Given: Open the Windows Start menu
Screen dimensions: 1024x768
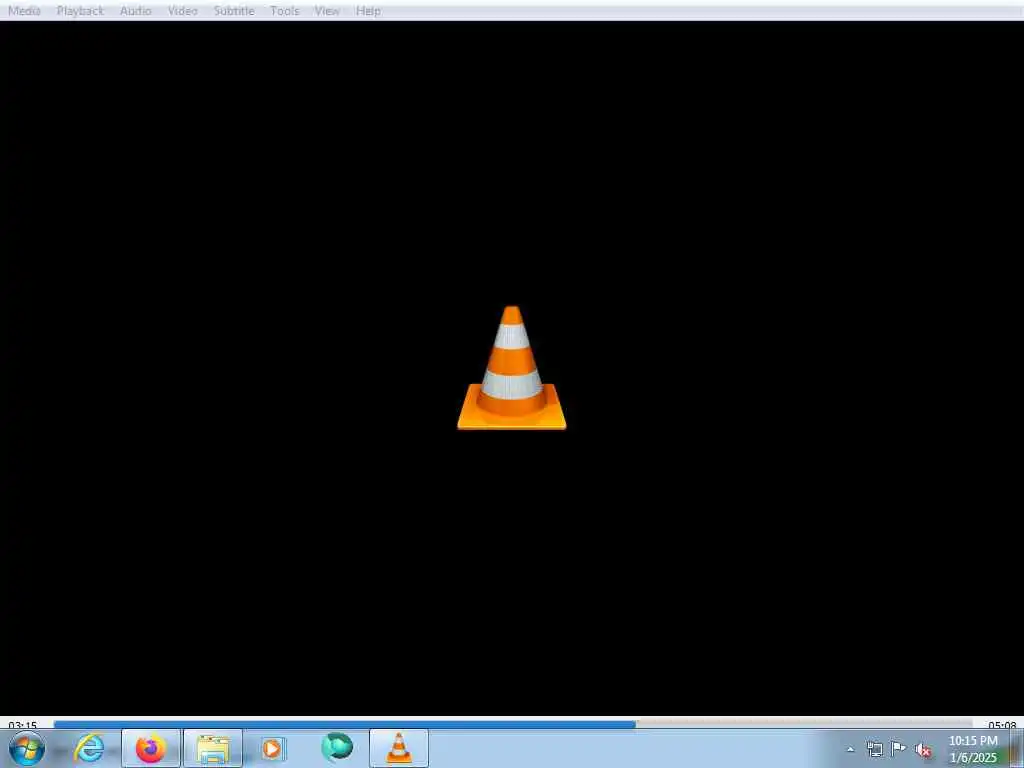Looking at the screenshot, I should (27, 748).
